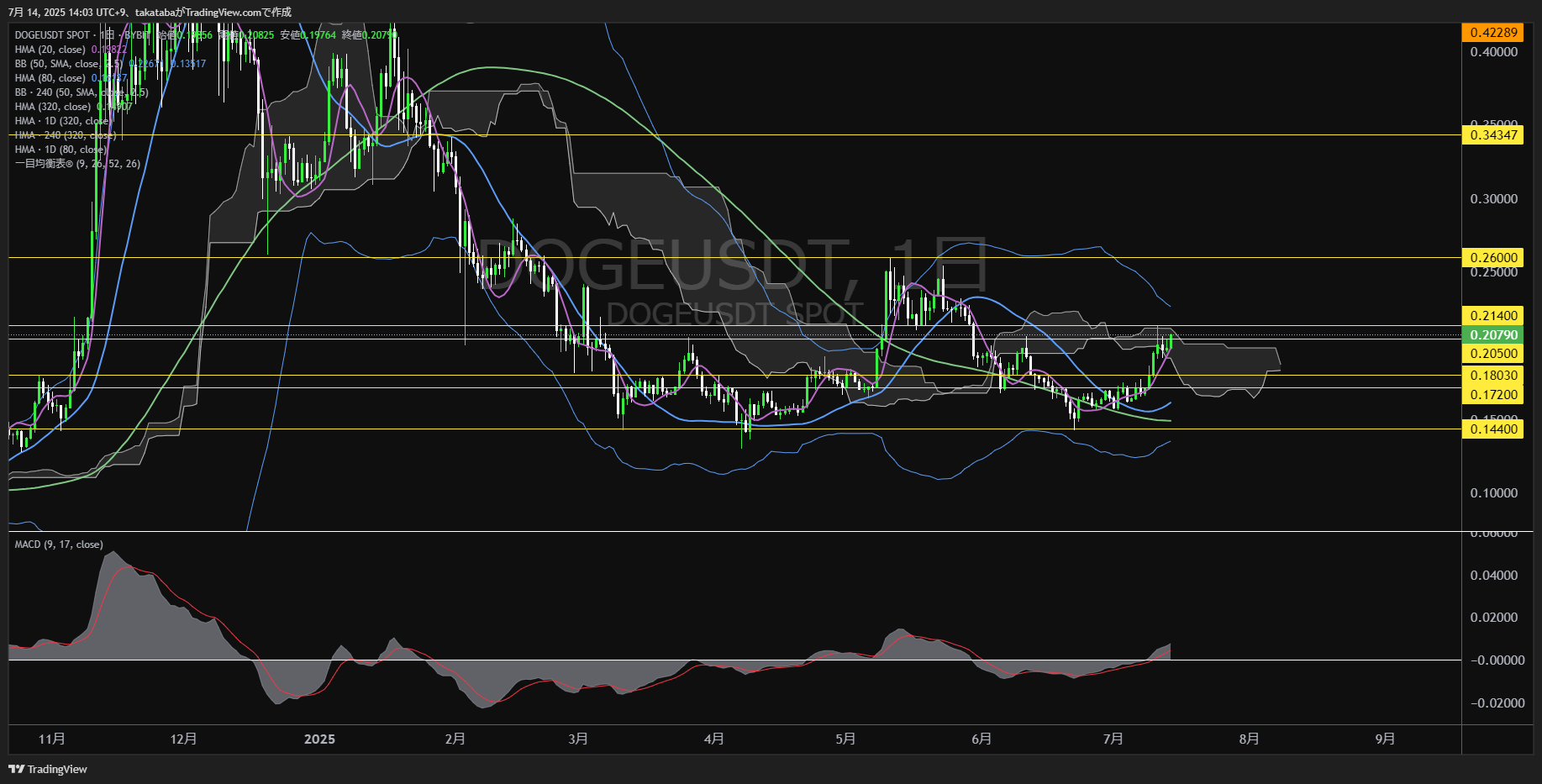Click the yellow 0.18030 price label
The height and width of the screenshot is (784, 1542).
[1492, 375]
